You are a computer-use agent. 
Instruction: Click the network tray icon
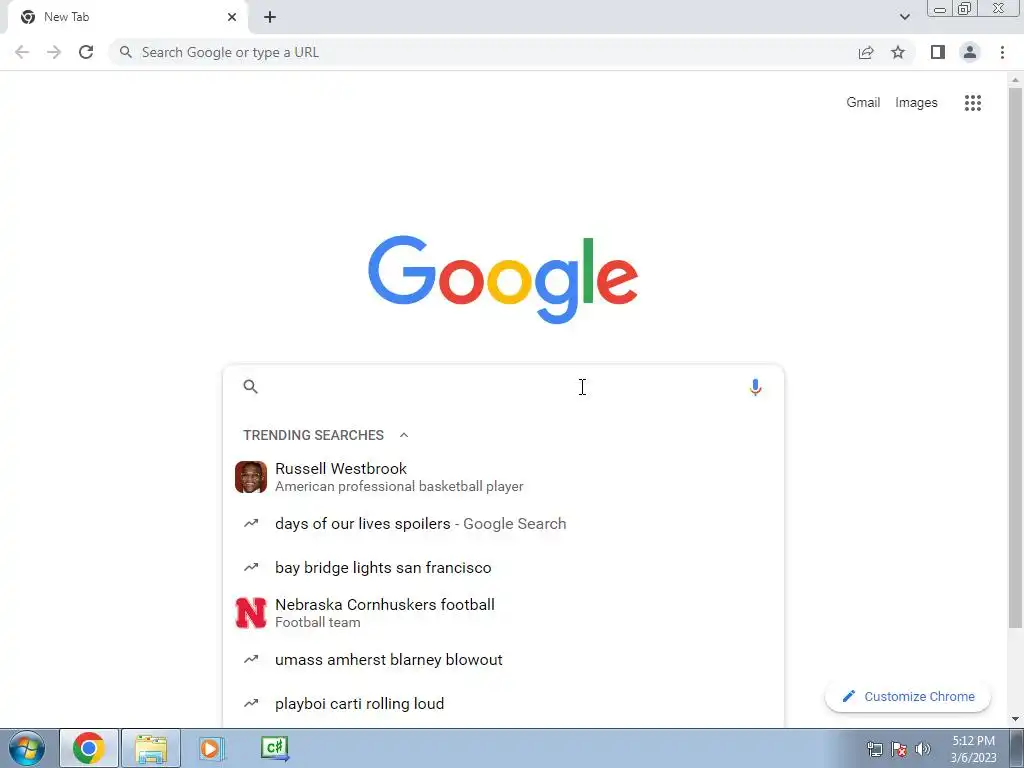pyautogui.click(x=874, y=749)
